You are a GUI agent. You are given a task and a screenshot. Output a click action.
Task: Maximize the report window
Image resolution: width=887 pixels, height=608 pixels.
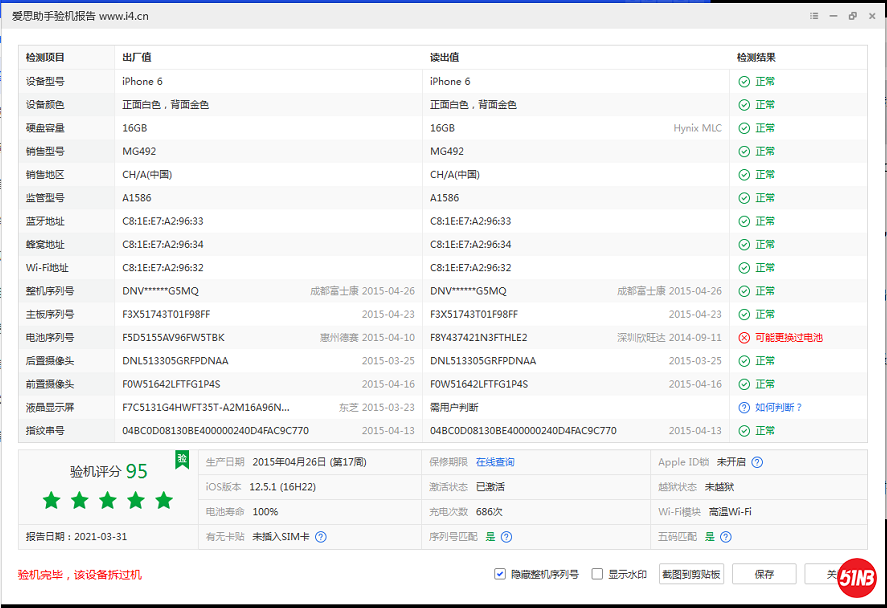tap(852, 16)
